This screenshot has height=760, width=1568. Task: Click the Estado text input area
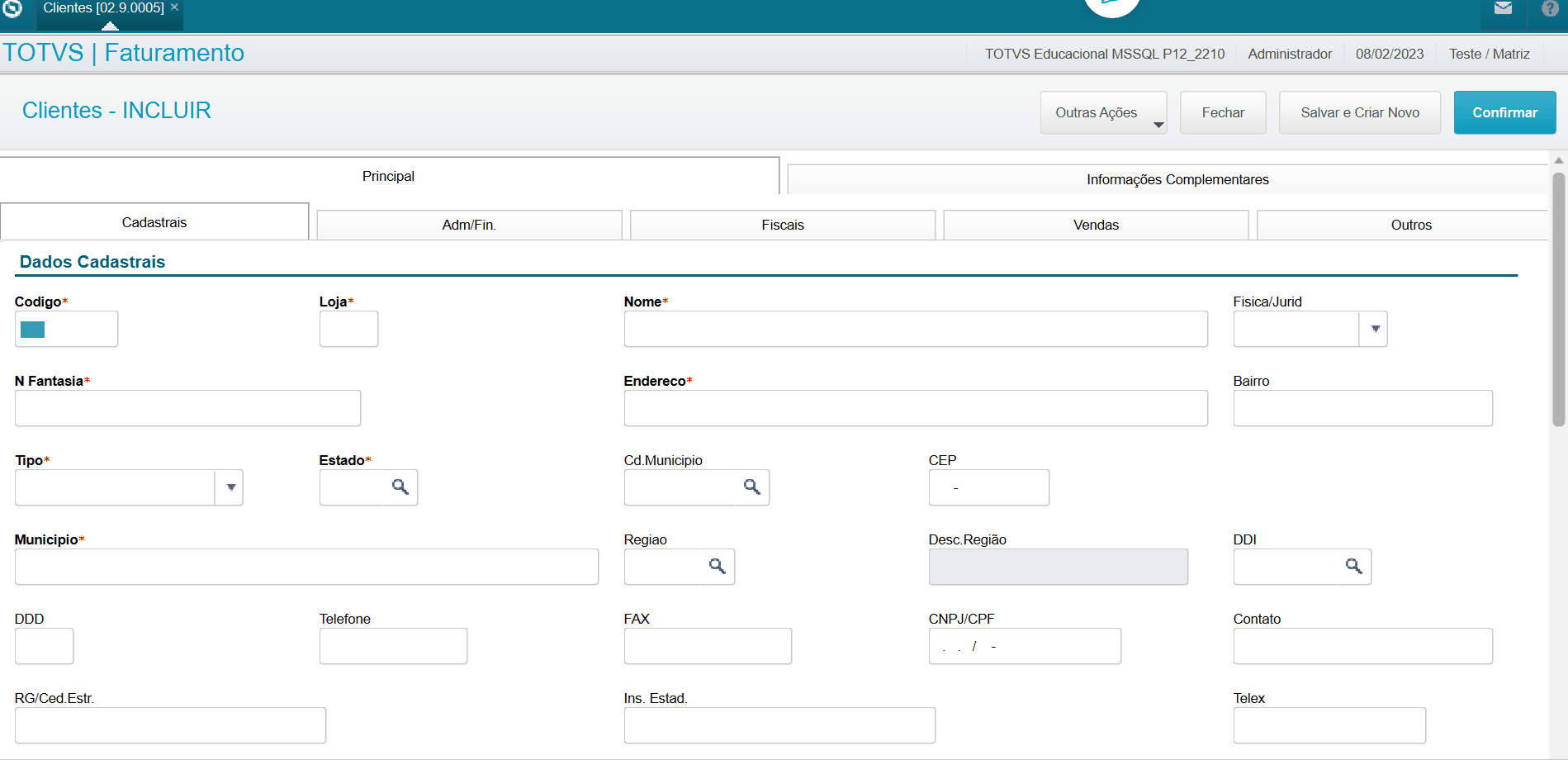click(353, 487)
